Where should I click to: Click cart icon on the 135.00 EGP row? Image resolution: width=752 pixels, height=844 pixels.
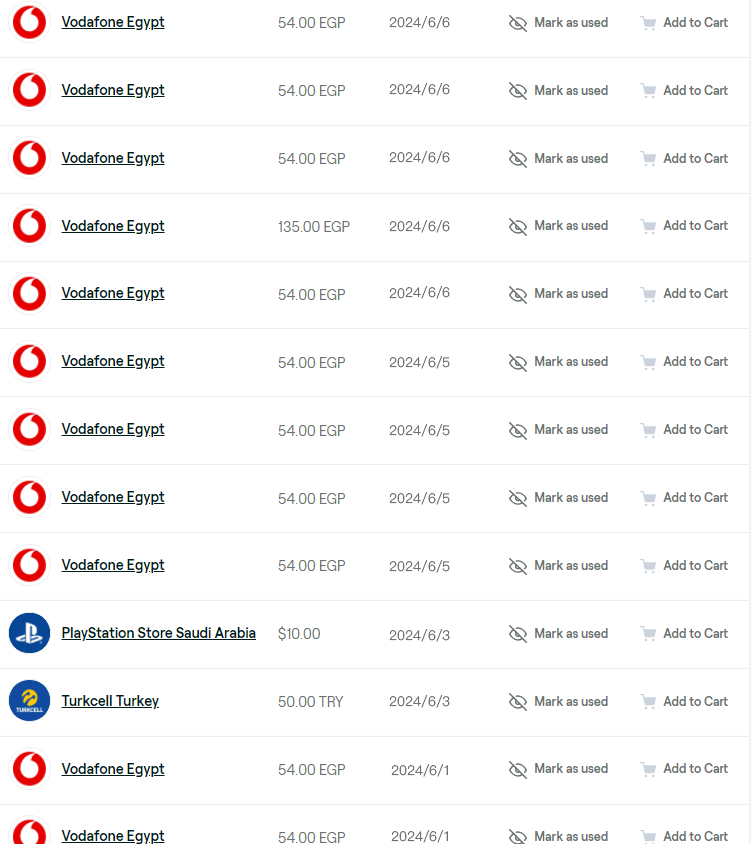click(648, 226)
